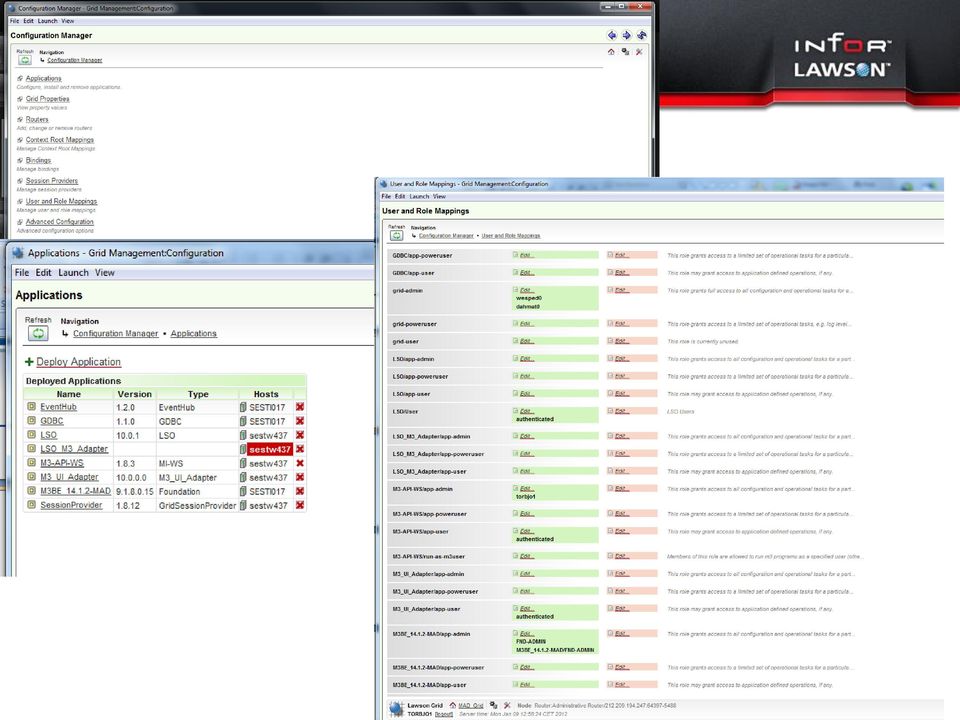Open the Routers configuration link
This screenshot has height=720, width=960.
[37, 119]
